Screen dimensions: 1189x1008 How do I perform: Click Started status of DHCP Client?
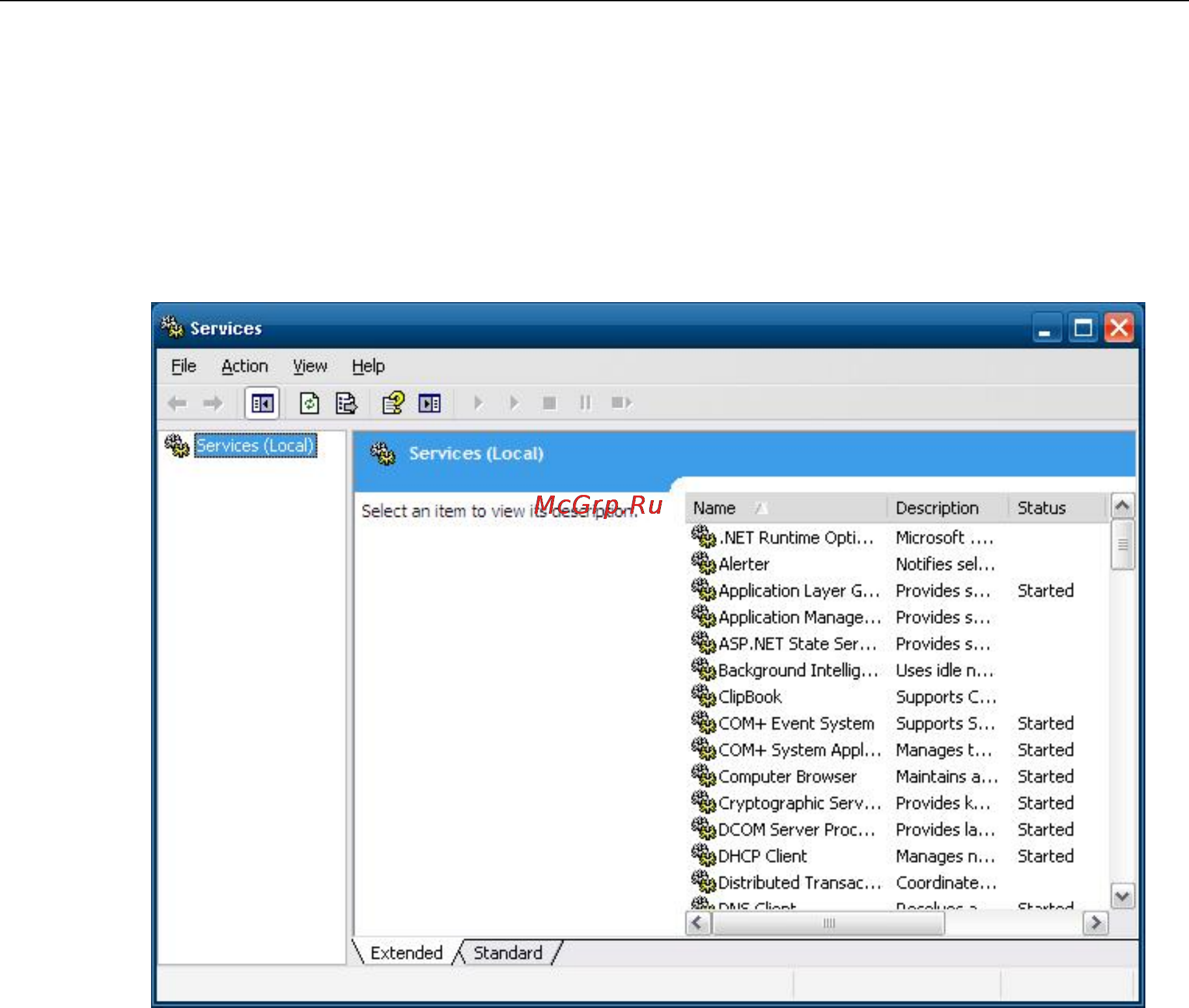[1046, 856]
